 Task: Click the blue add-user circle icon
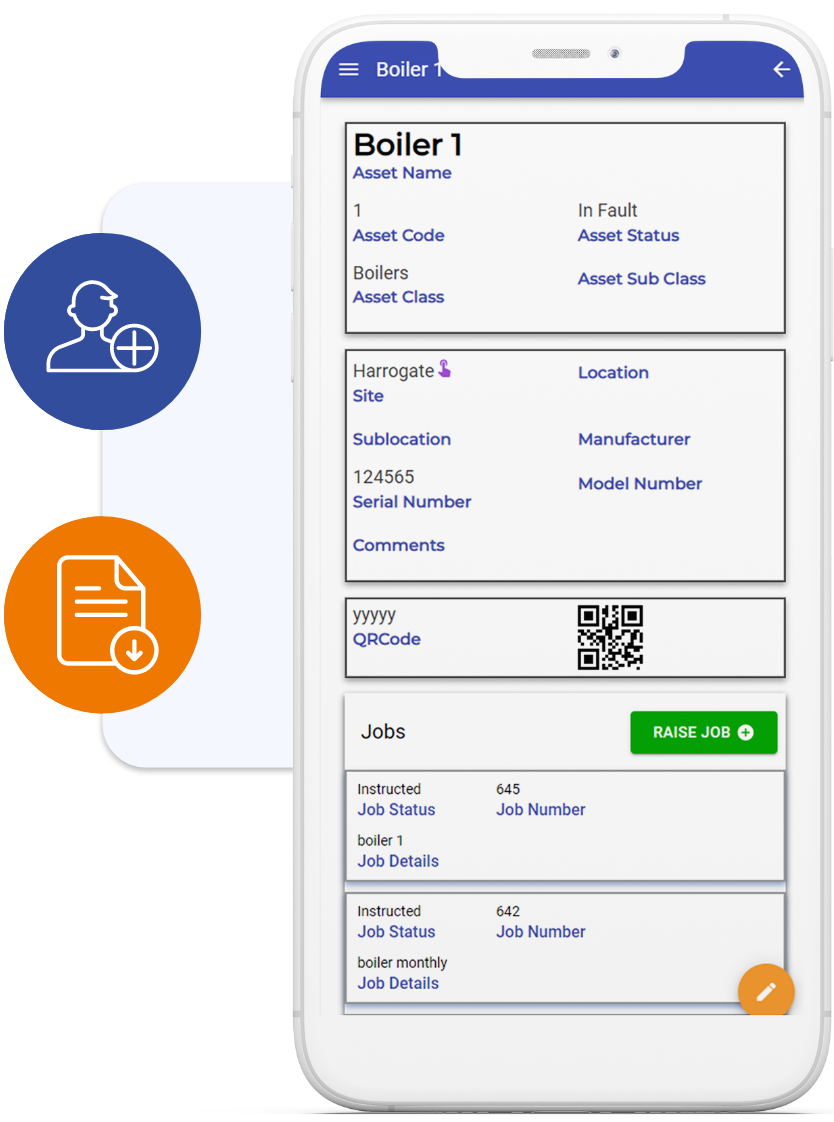[x=102, y=331]
